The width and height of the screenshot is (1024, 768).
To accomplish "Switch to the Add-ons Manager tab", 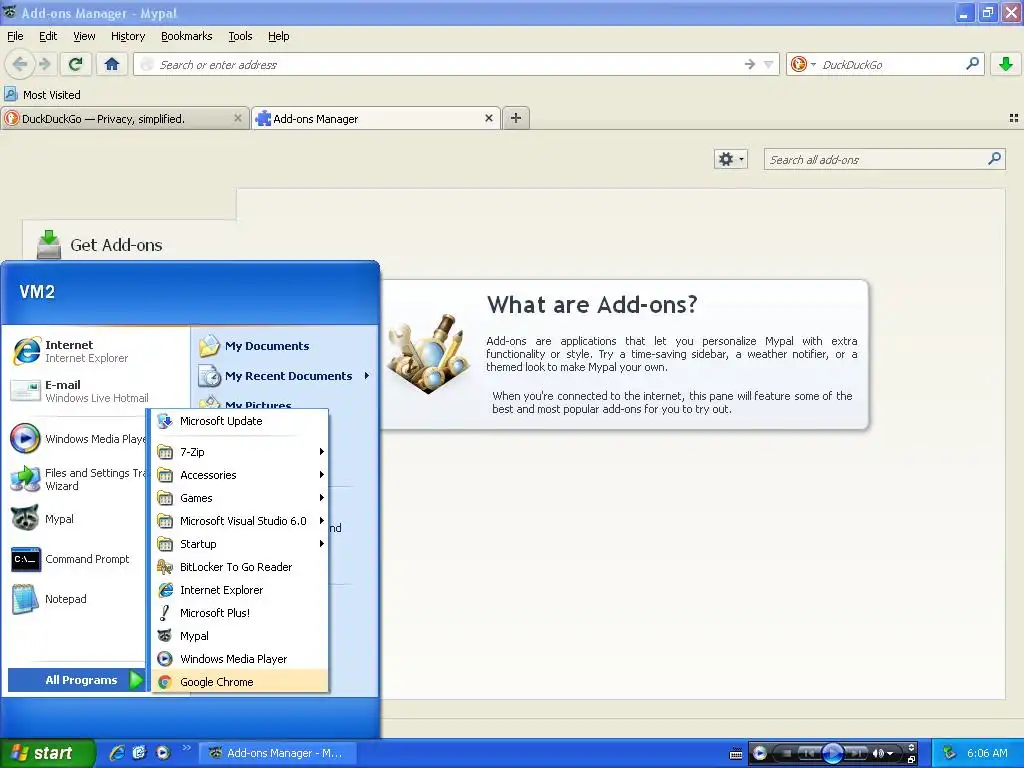I will point(376,118).
